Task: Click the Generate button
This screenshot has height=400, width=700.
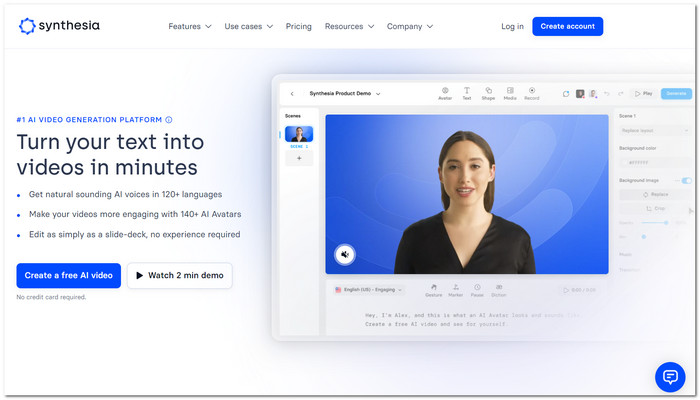Action: tap(676, 94)
